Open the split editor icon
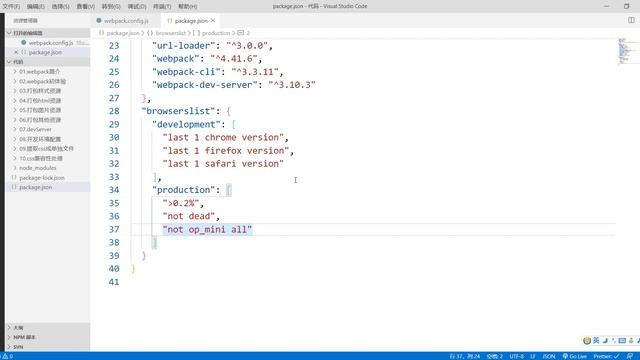This screenshot has height=360, width=640. [x=631, y=20]
